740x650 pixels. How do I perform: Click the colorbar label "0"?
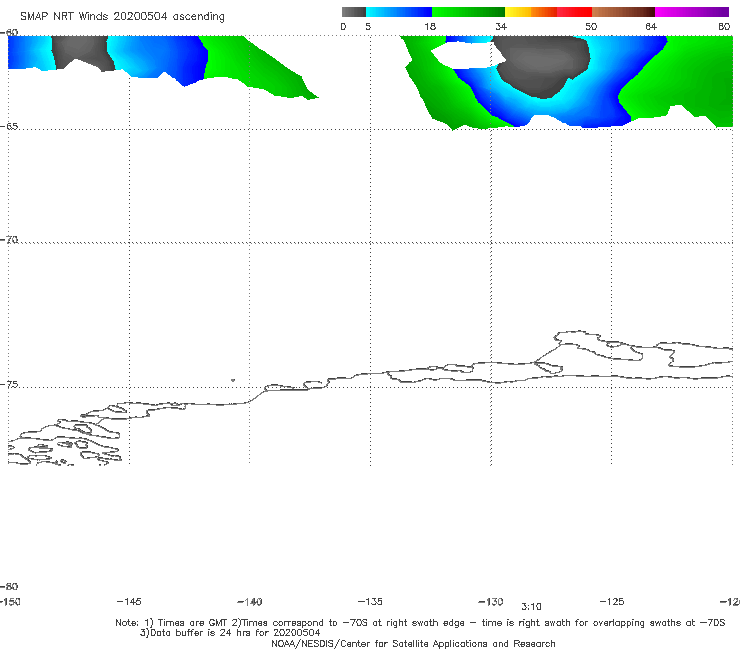343,26
